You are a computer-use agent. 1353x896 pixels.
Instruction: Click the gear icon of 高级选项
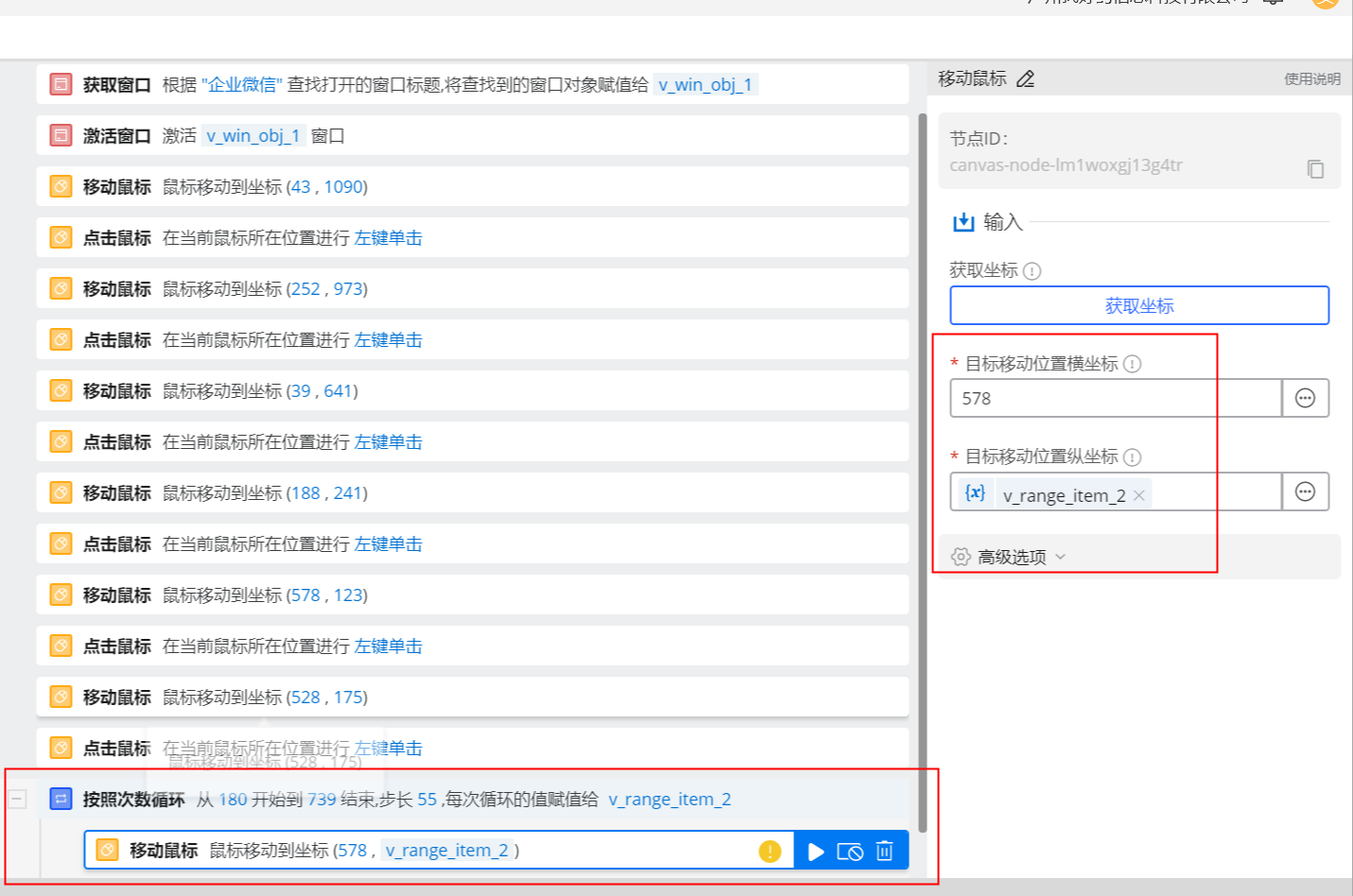[961, 557]
